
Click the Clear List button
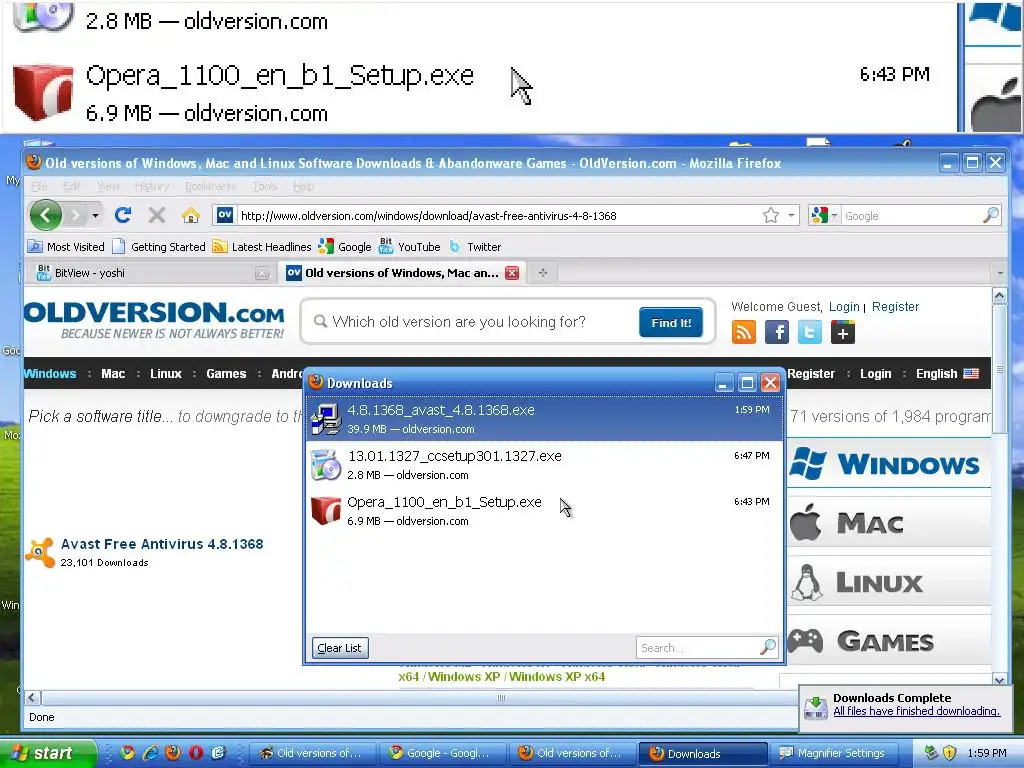[340, 648]
